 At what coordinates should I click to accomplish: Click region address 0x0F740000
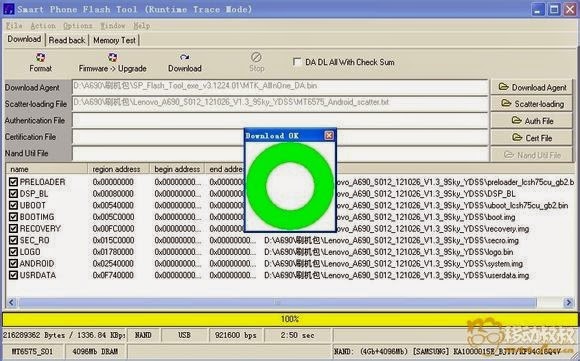click(x=113, y=275)
